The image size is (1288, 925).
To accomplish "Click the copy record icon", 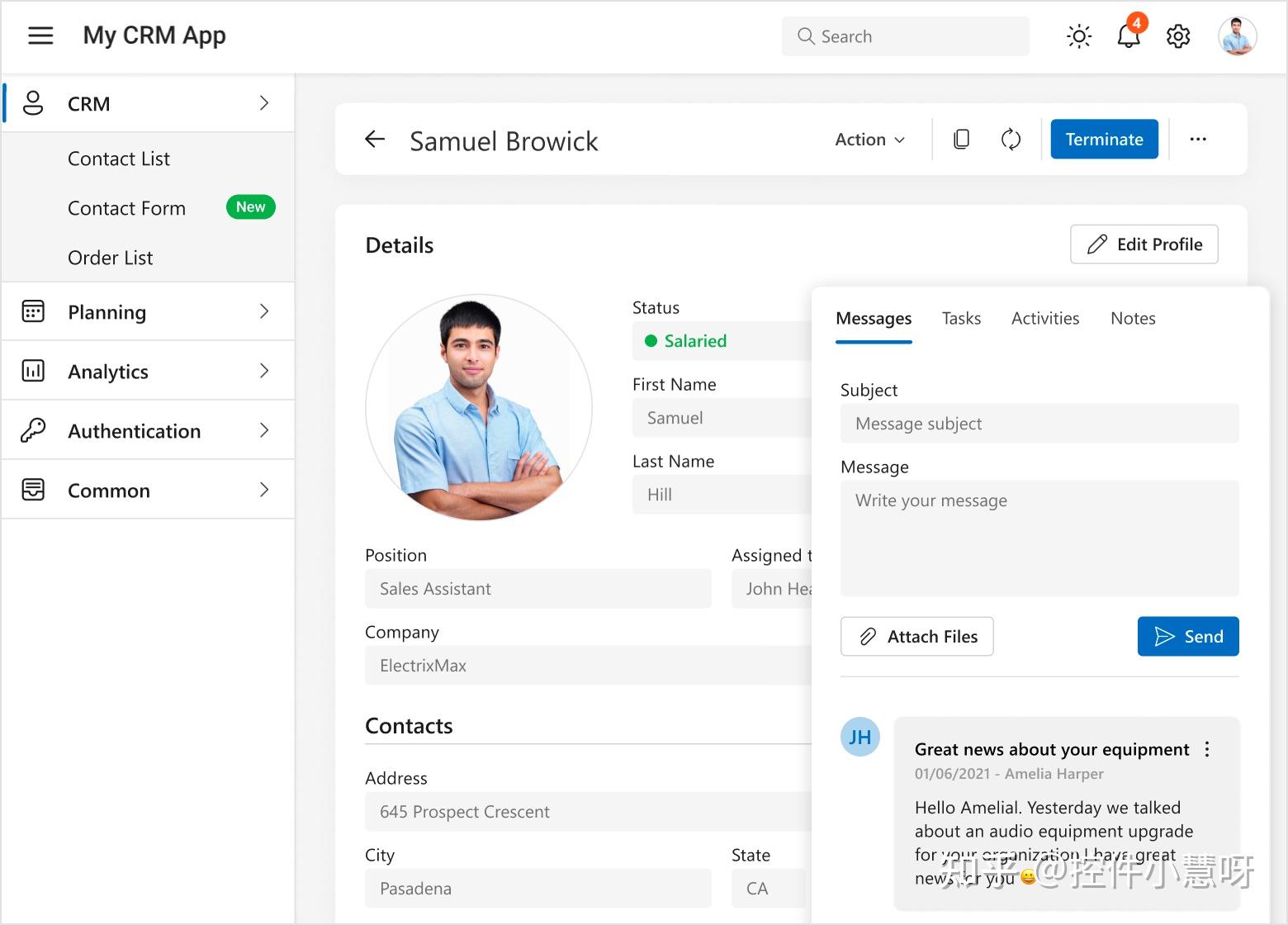I will (x=961, y=140).
